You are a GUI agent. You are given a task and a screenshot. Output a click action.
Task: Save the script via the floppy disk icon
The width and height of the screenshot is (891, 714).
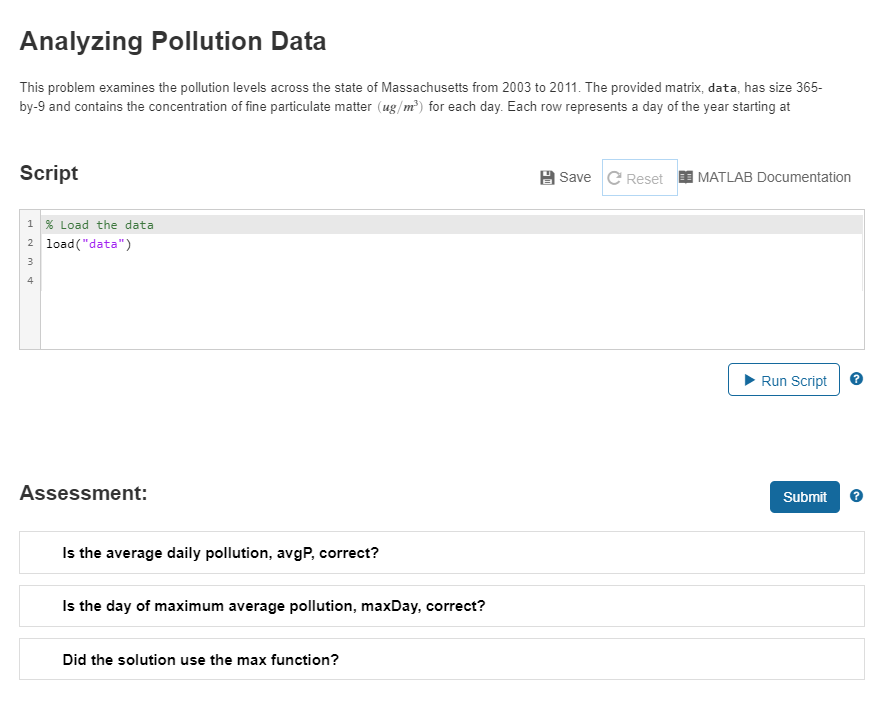pyautogui.click(x=547, y=177)
